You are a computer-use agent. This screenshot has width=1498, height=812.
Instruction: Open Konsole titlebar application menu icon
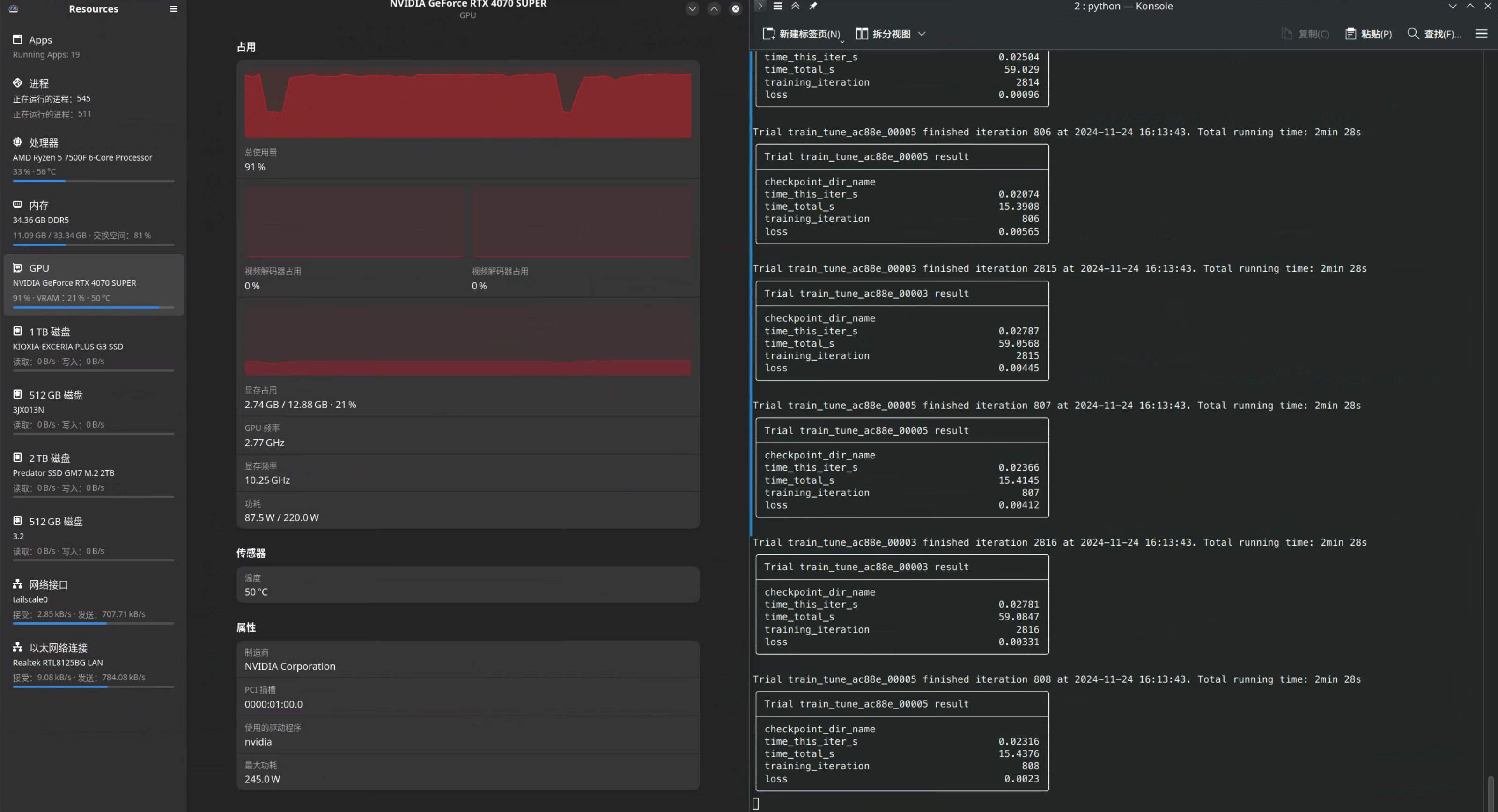(777, 6)
